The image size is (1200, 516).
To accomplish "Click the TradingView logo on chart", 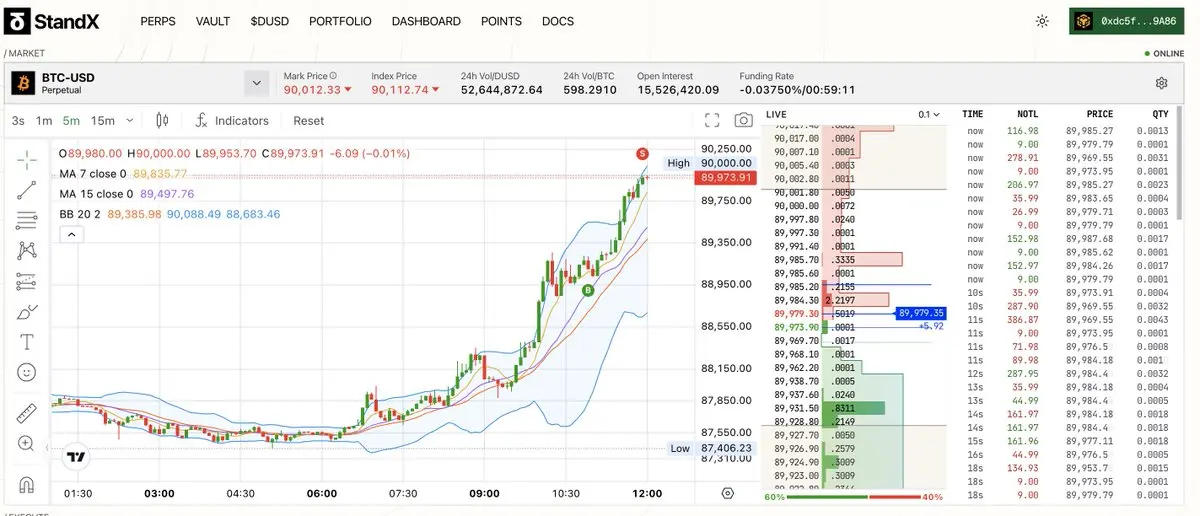I will coord(75,458).
